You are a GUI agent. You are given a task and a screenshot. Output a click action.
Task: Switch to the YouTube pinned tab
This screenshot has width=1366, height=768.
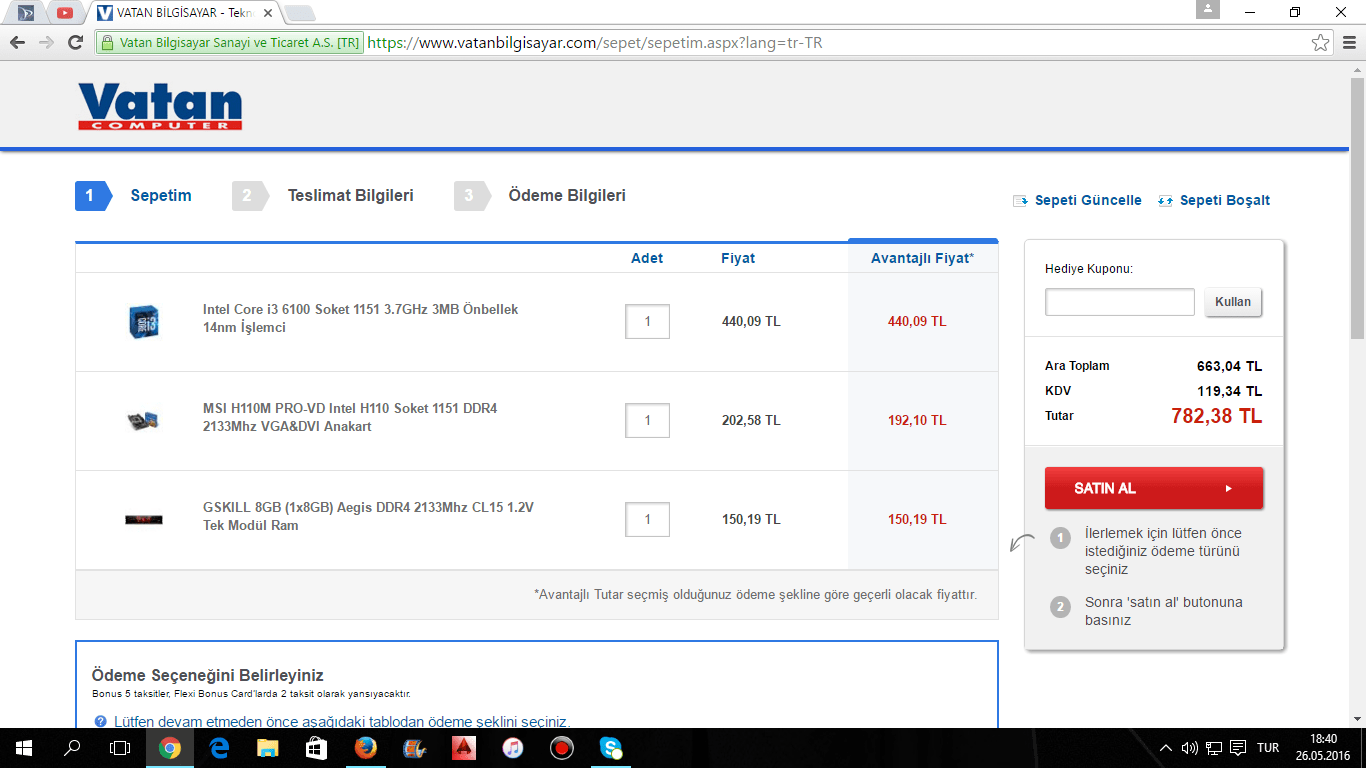pyautogui.click(x=65, y=13)
